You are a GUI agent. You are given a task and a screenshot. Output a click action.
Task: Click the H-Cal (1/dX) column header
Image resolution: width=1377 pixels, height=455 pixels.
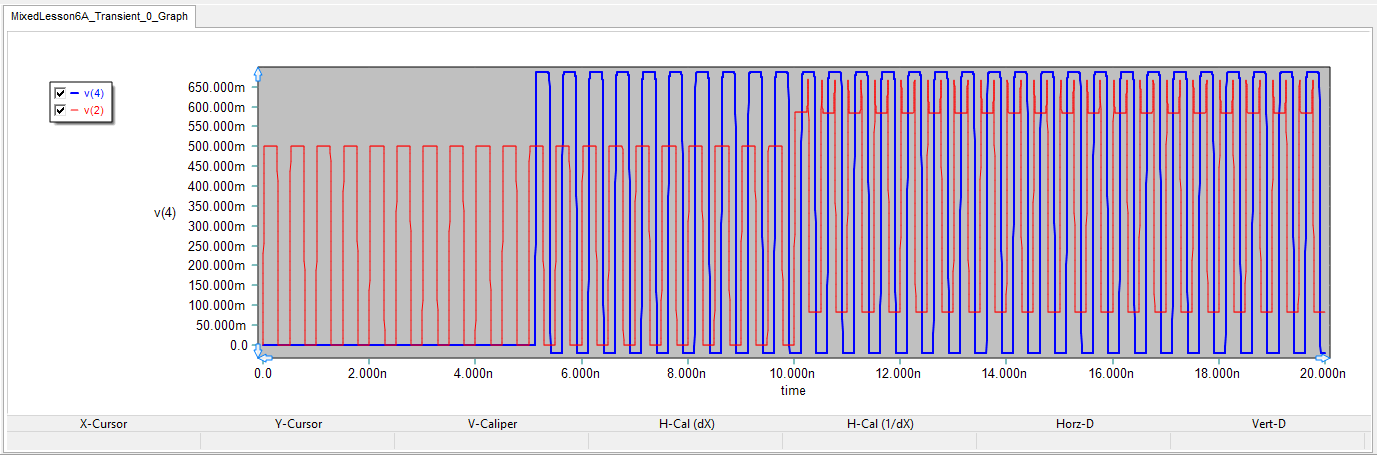point(880,424)
